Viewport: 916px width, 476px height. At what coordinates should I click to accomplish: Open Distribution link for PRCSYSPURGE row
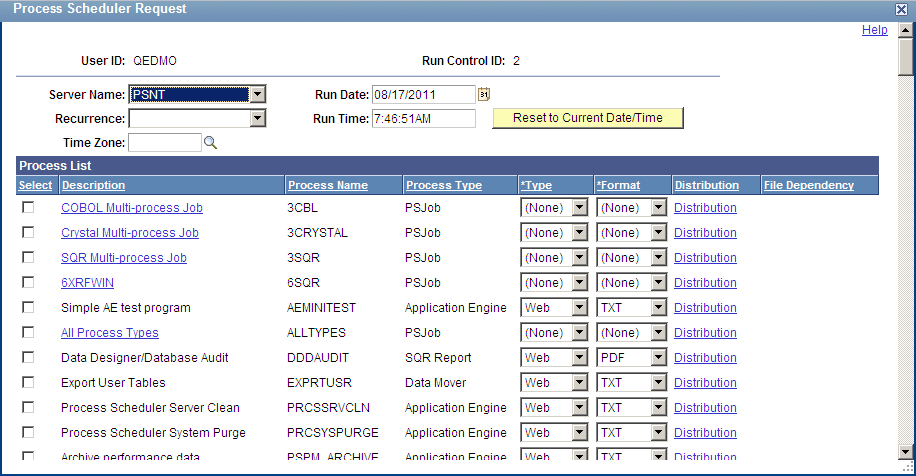click(x=705, y=433)
